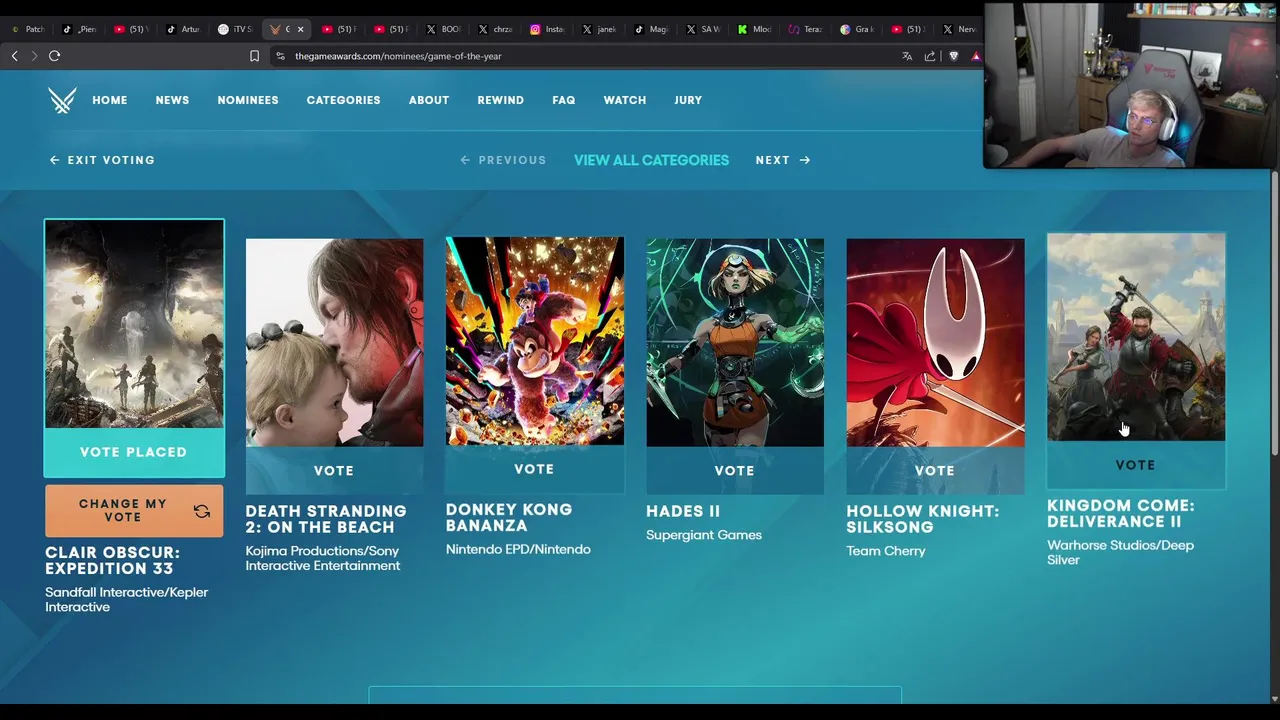Image resolution: width=1280 pixels, height=720 pixels.
Task: Open the JURY menu item
Action: click(688, 100)
